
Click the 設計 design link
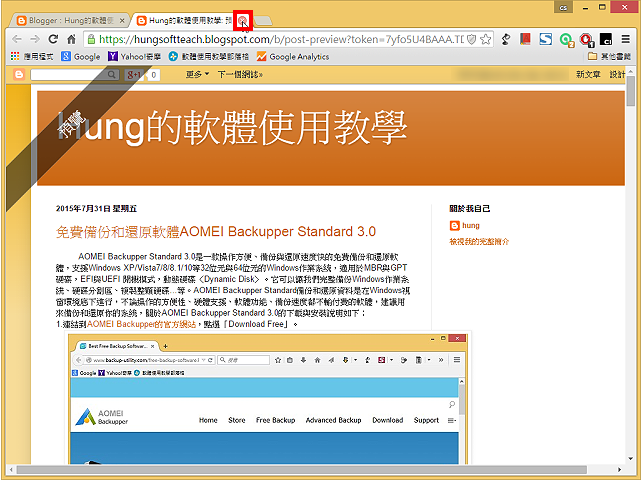[x=617, y=74]
